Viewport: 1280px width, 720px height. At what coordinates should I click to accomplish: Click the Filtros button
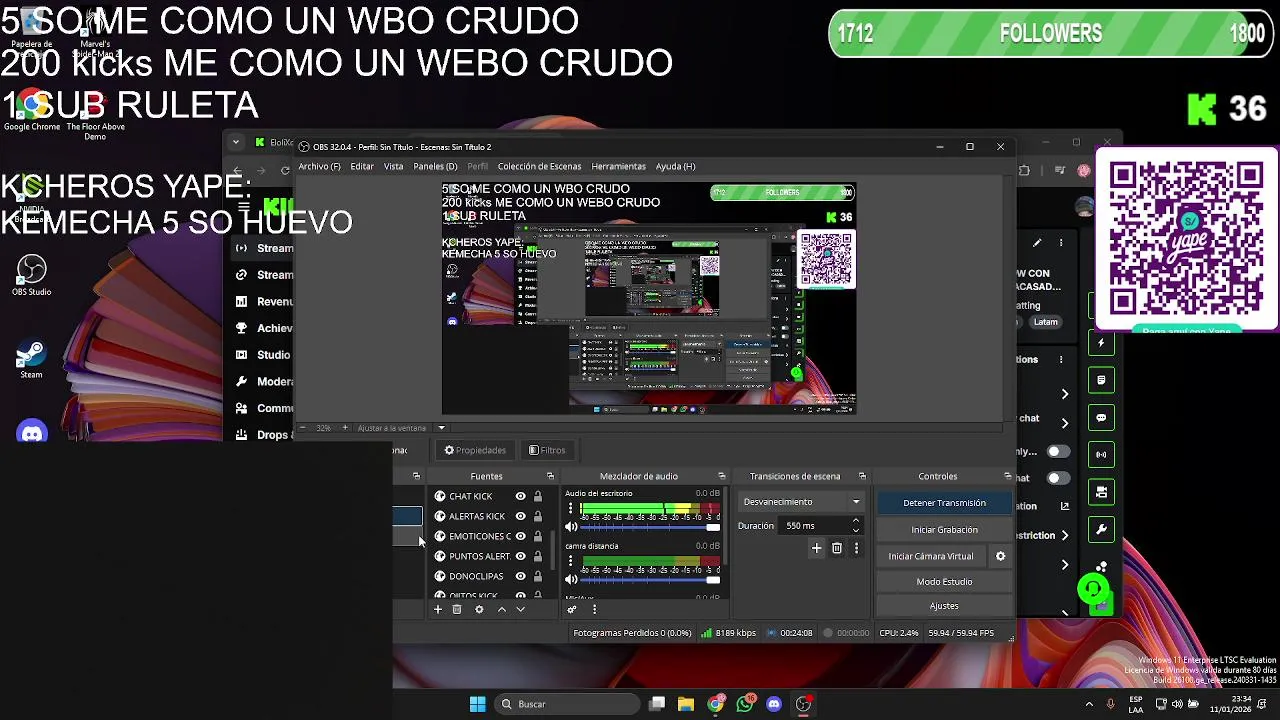click(547, 450)
